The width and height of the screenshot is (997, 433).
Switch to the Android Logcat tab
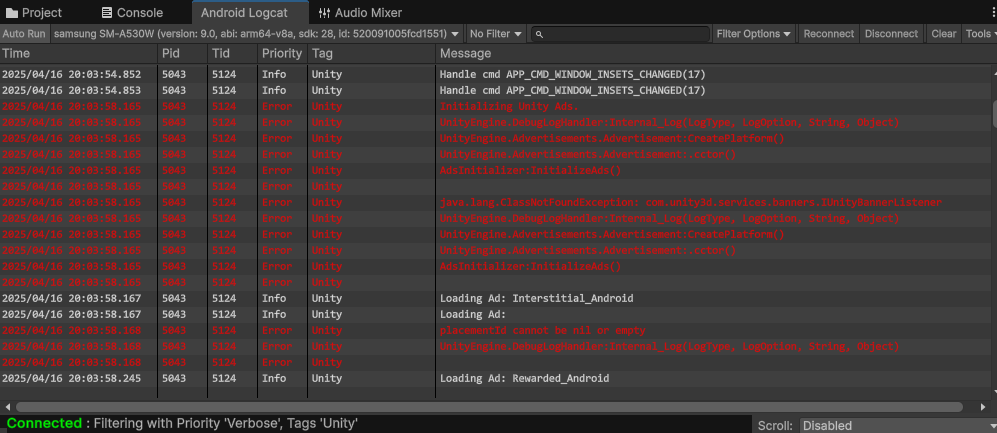pyautogui.click(x=245, y=13)
